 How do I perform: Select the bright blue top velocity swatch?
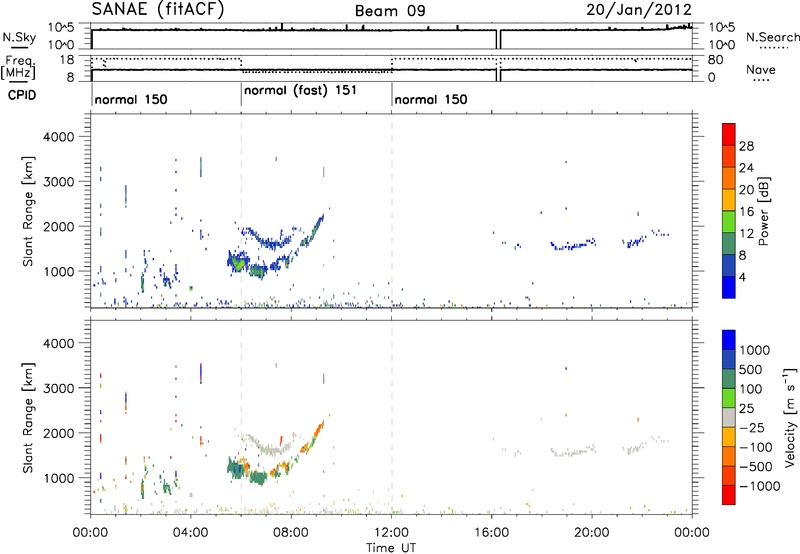tap(729, 340)
